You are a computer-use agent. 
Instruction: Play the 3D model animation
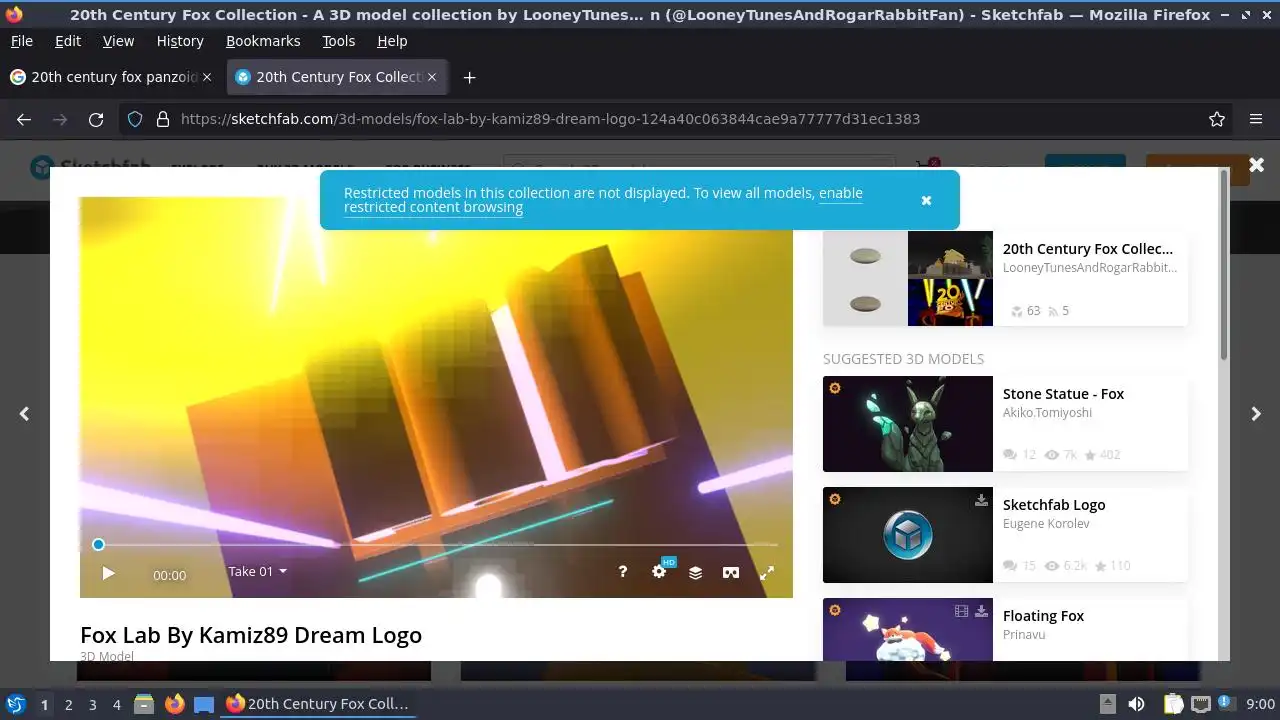(x=108, y=573)
